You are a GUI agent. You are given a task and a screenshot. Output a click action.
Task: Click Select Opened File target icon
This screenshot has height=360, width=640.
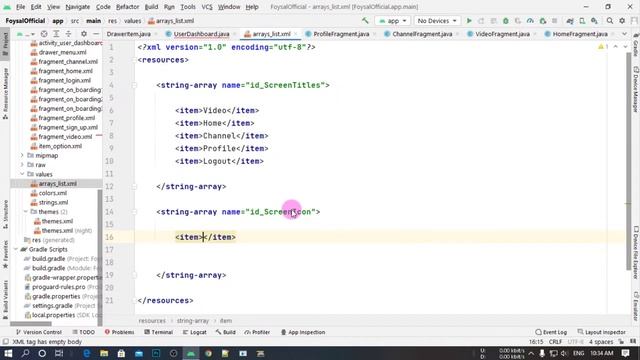tap(44, 34)
